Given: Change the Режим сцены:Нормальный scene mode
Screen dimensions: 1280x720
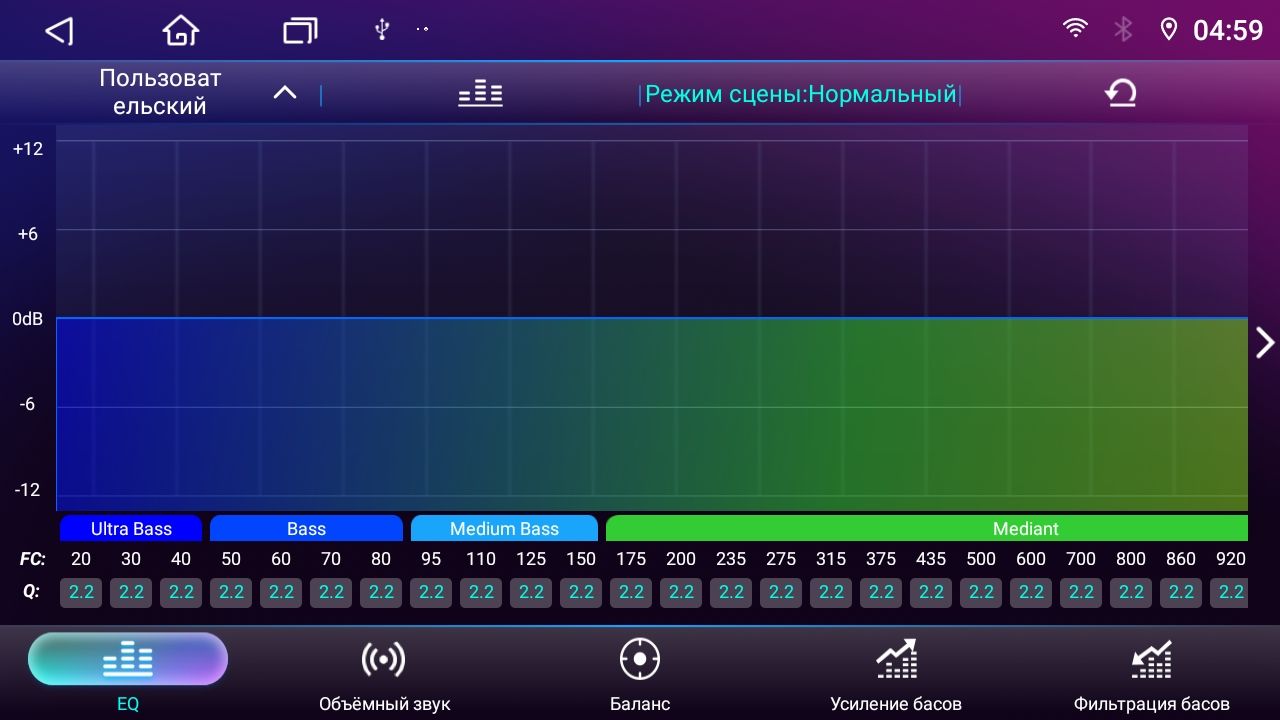Looking at the screenshot, I should click(800, 94).
